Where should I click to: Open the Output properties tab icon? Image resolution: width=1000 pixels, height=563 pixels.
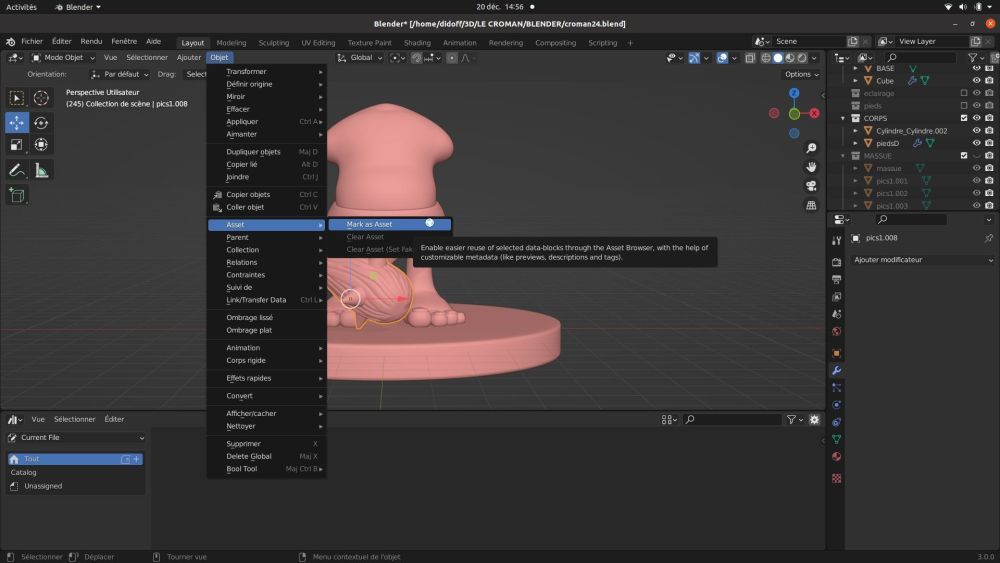click(x=836, y=279)
